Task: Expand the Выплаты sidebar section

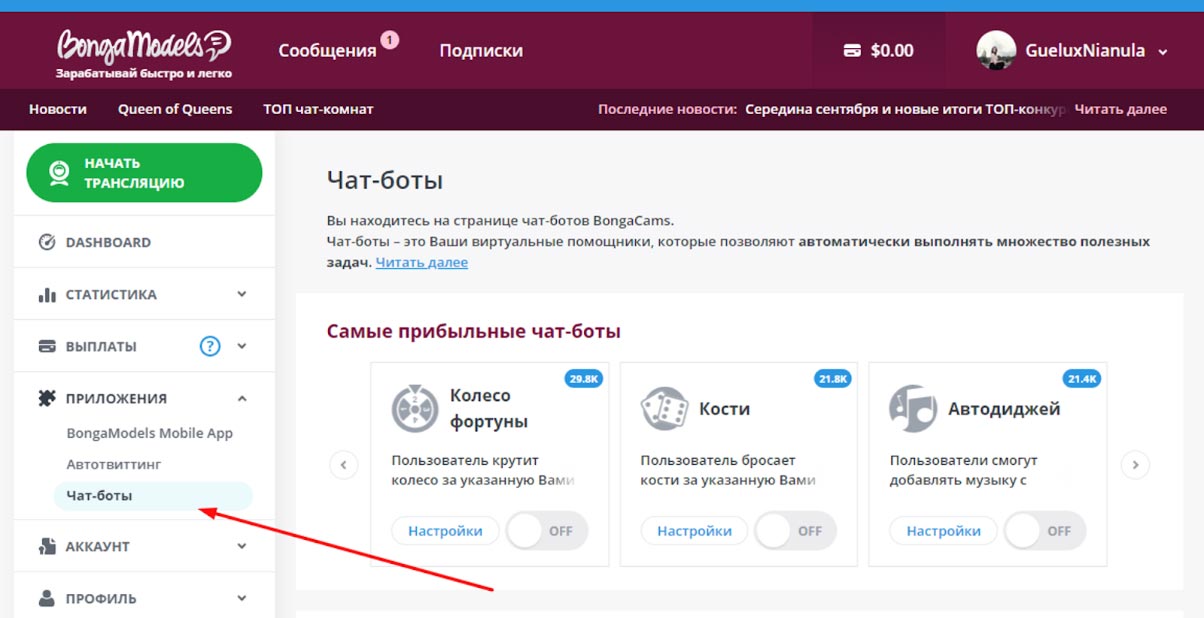Action: pyautogui.click(x=242, y=347)
